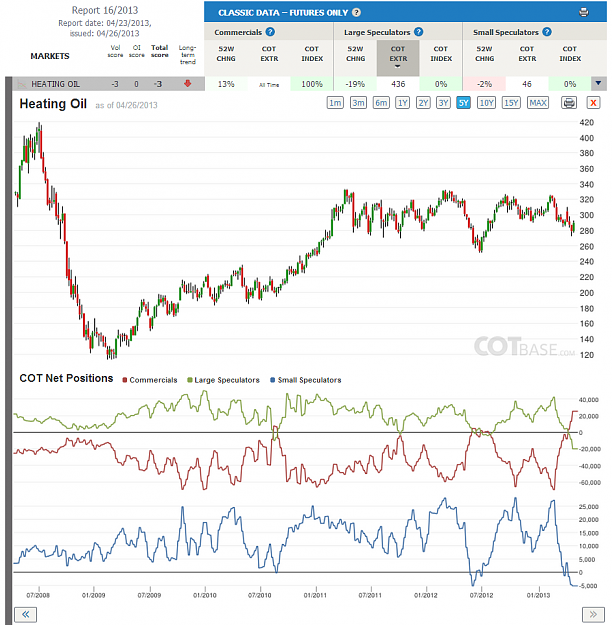The width and height of the screenshot is (612, 625).
Task: Click Small Speculators -2% cell
Action: click(x=484, y=84)
